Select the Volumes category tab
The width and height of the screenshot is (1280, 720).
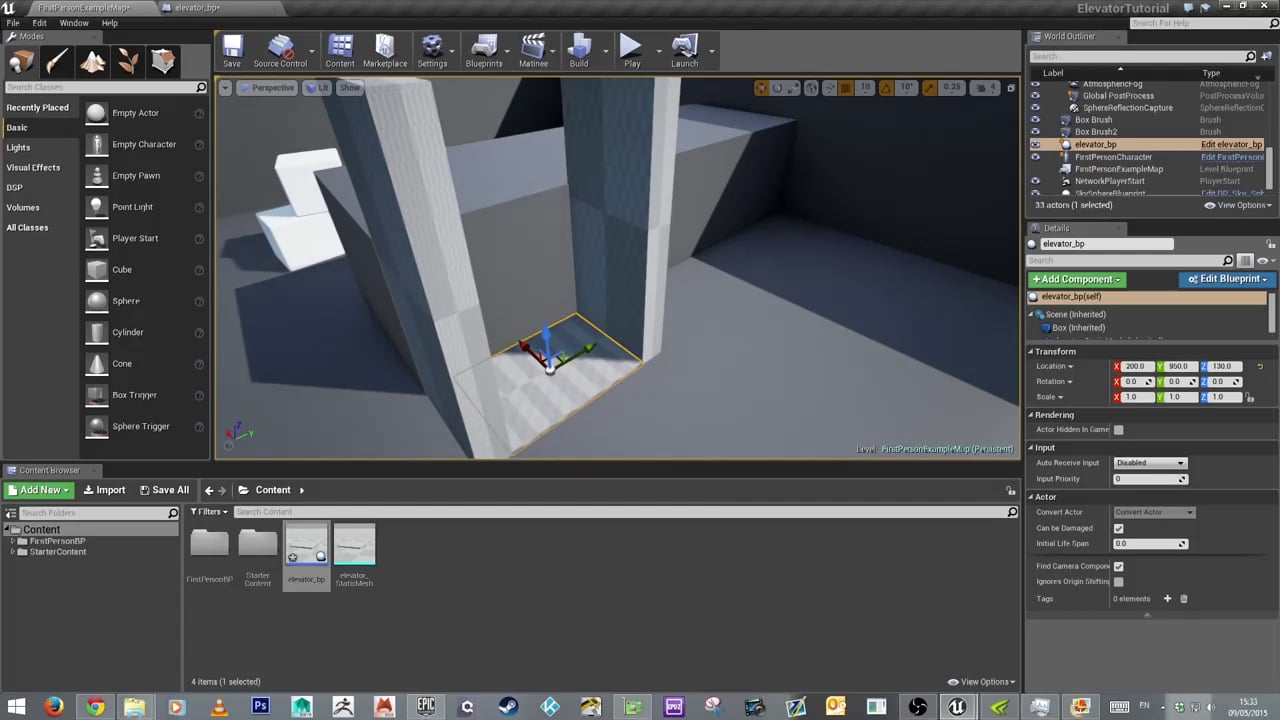[x=23, y=207]
